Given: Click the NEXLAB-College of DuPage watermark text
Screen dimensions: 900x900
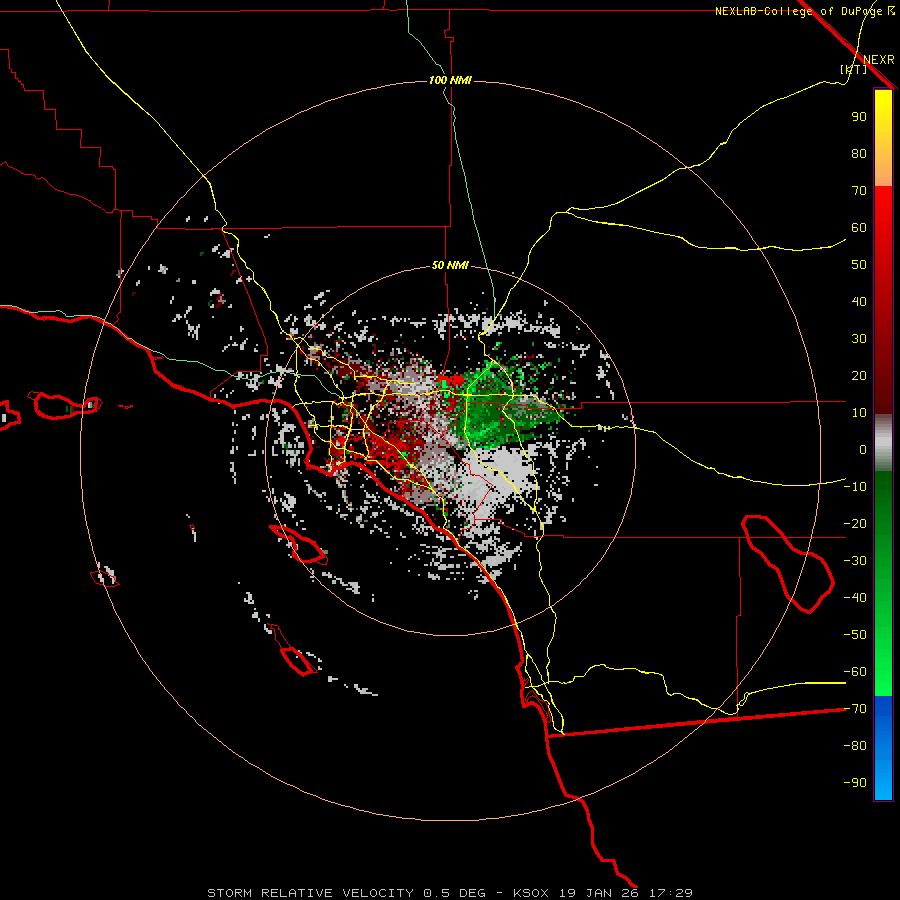Looking at the screenshot, I should point(805,11).
